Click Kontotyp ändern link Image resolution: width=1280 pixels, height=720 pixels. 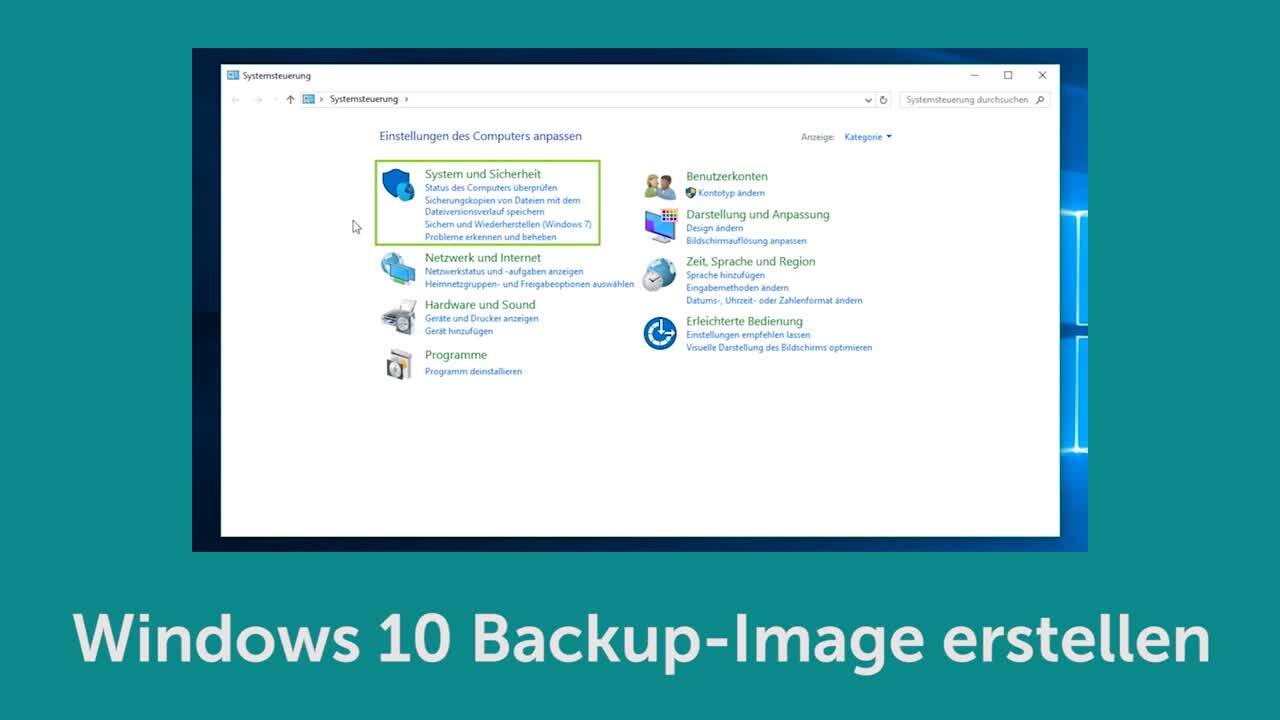point(732,193)
